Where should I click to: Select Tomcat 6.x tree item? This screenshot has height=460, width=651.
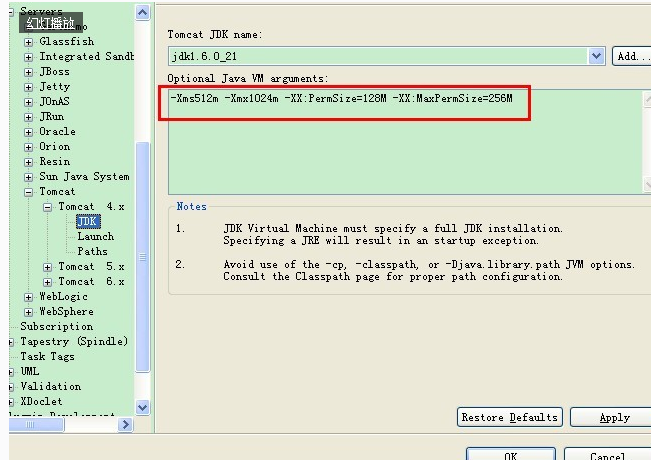pos(91,281)
